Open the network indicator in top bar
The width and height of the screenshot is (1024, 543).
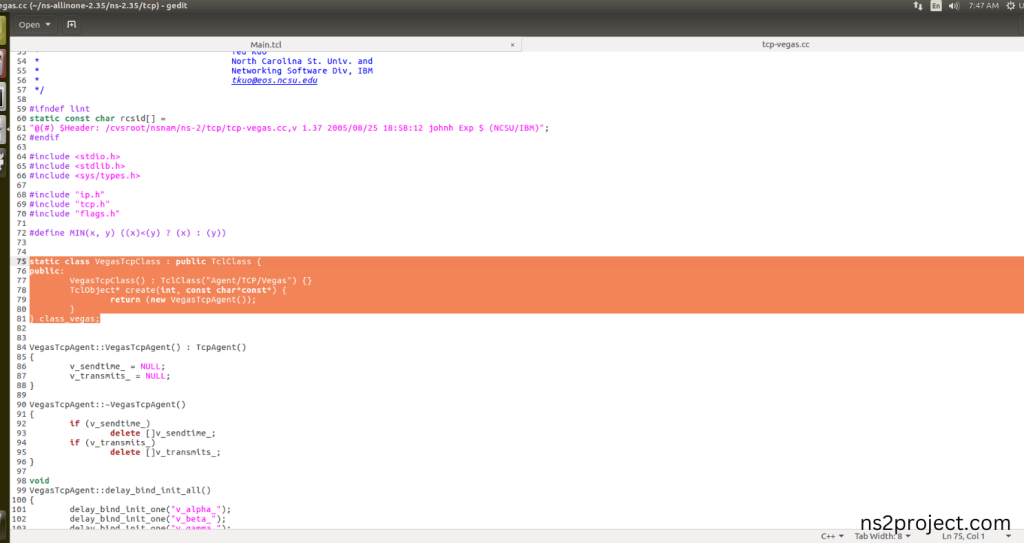[918, 6]
